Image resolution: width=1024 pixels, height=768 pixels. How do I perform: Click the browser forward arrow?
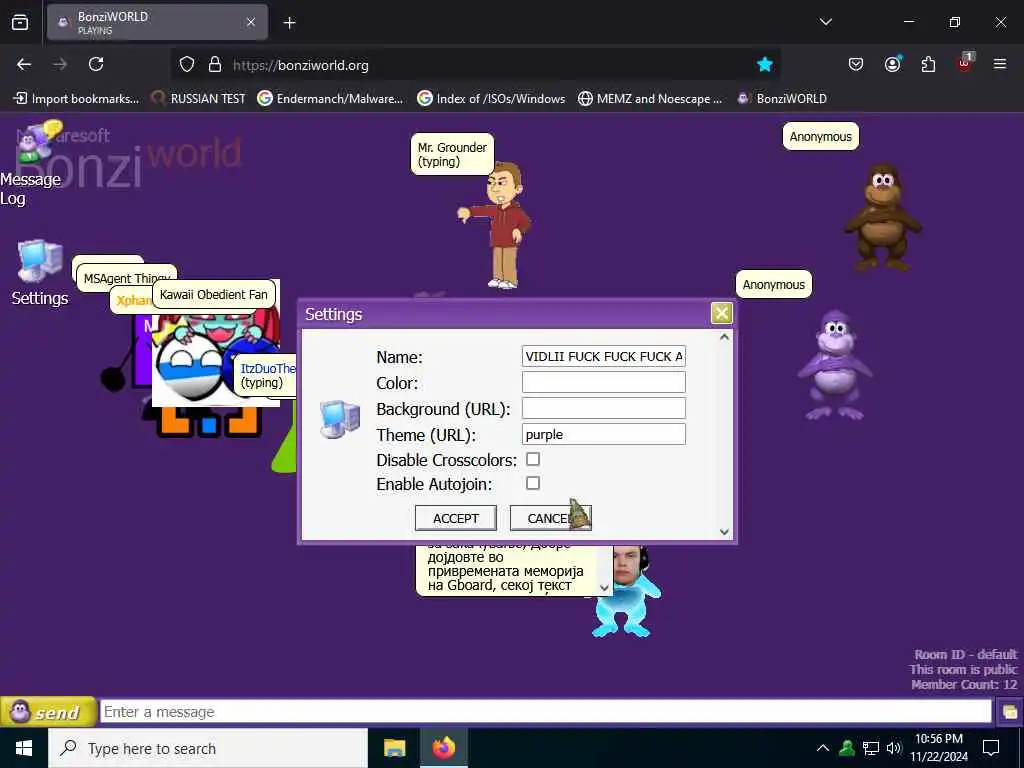coord(60,65)
